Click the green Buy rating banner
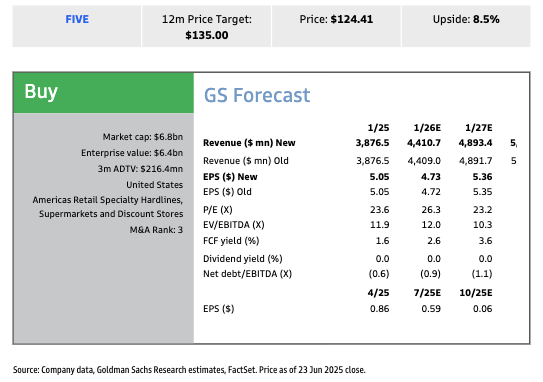 [104, 93]
